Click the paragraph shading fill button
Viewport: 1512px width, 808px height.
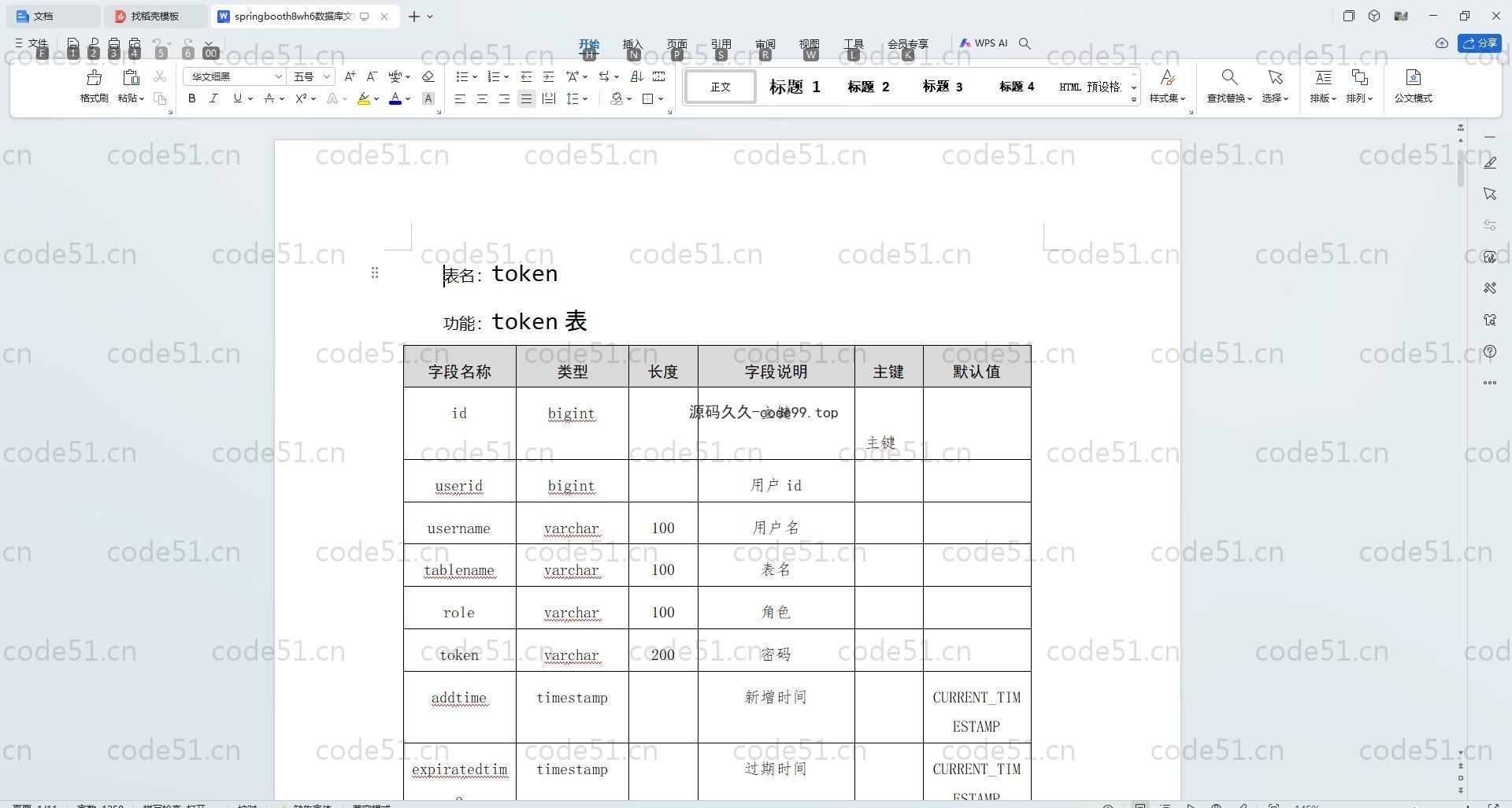point(617,98)
